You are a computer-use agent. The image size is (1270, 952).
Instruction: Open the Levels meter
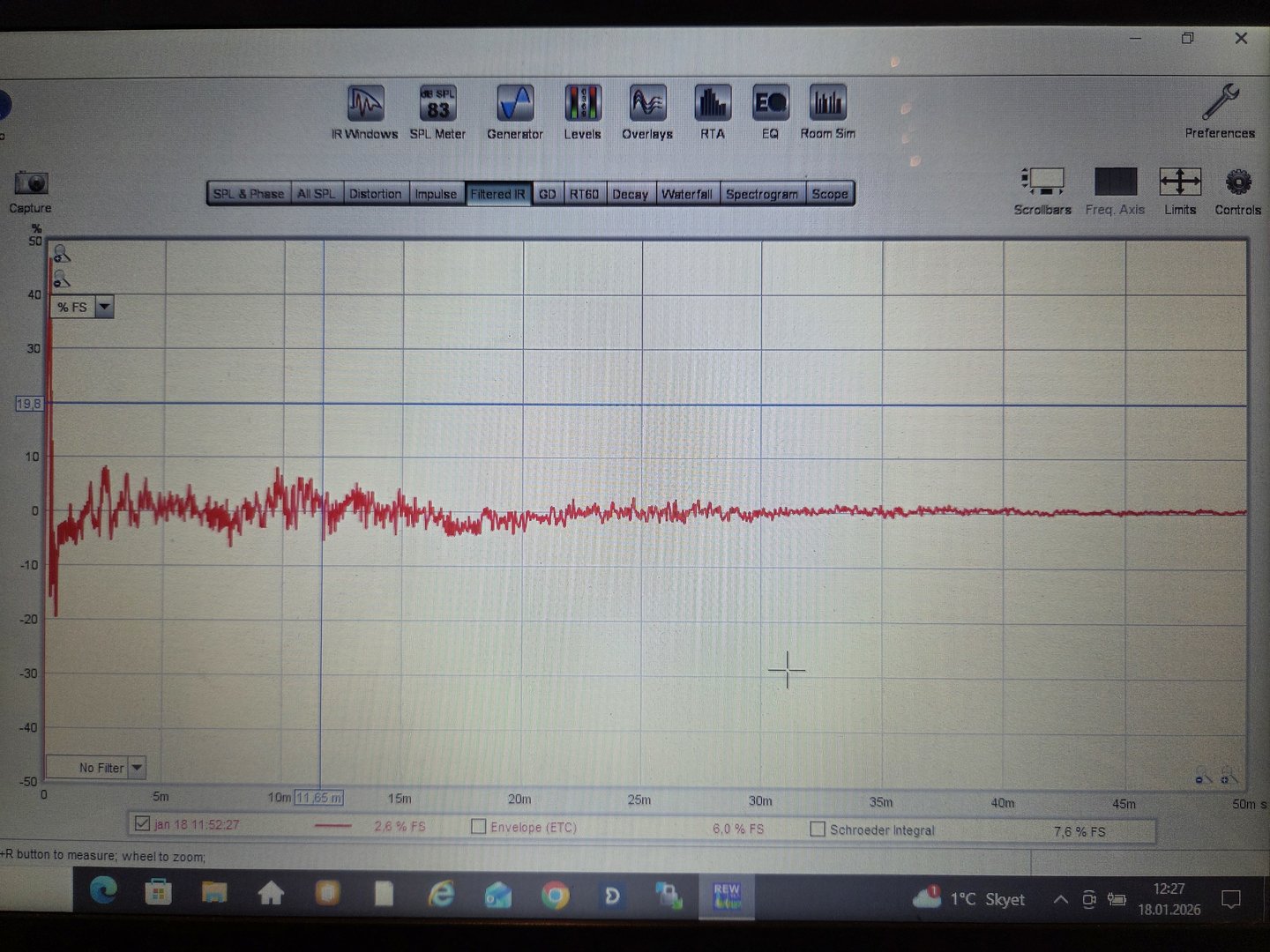(582, 112)
